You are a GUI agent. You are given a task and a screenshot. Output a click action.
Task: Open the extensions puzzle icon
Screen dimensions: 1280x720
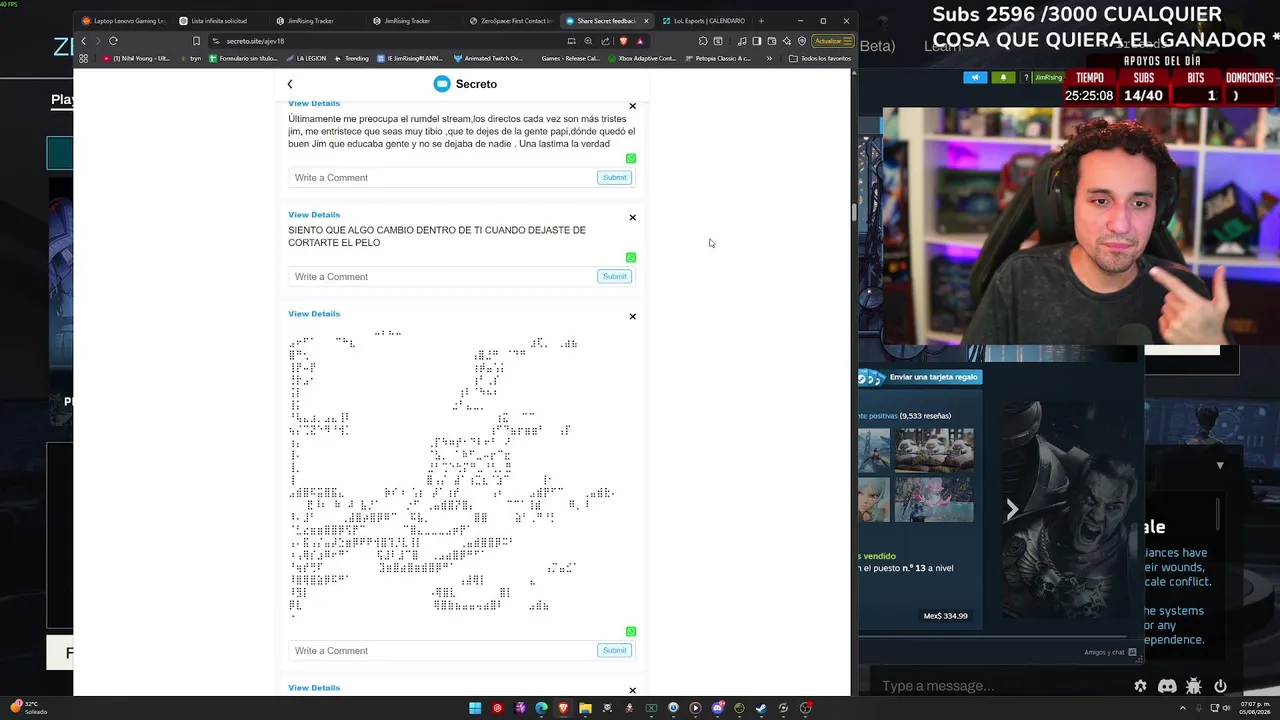pos(703,41)
